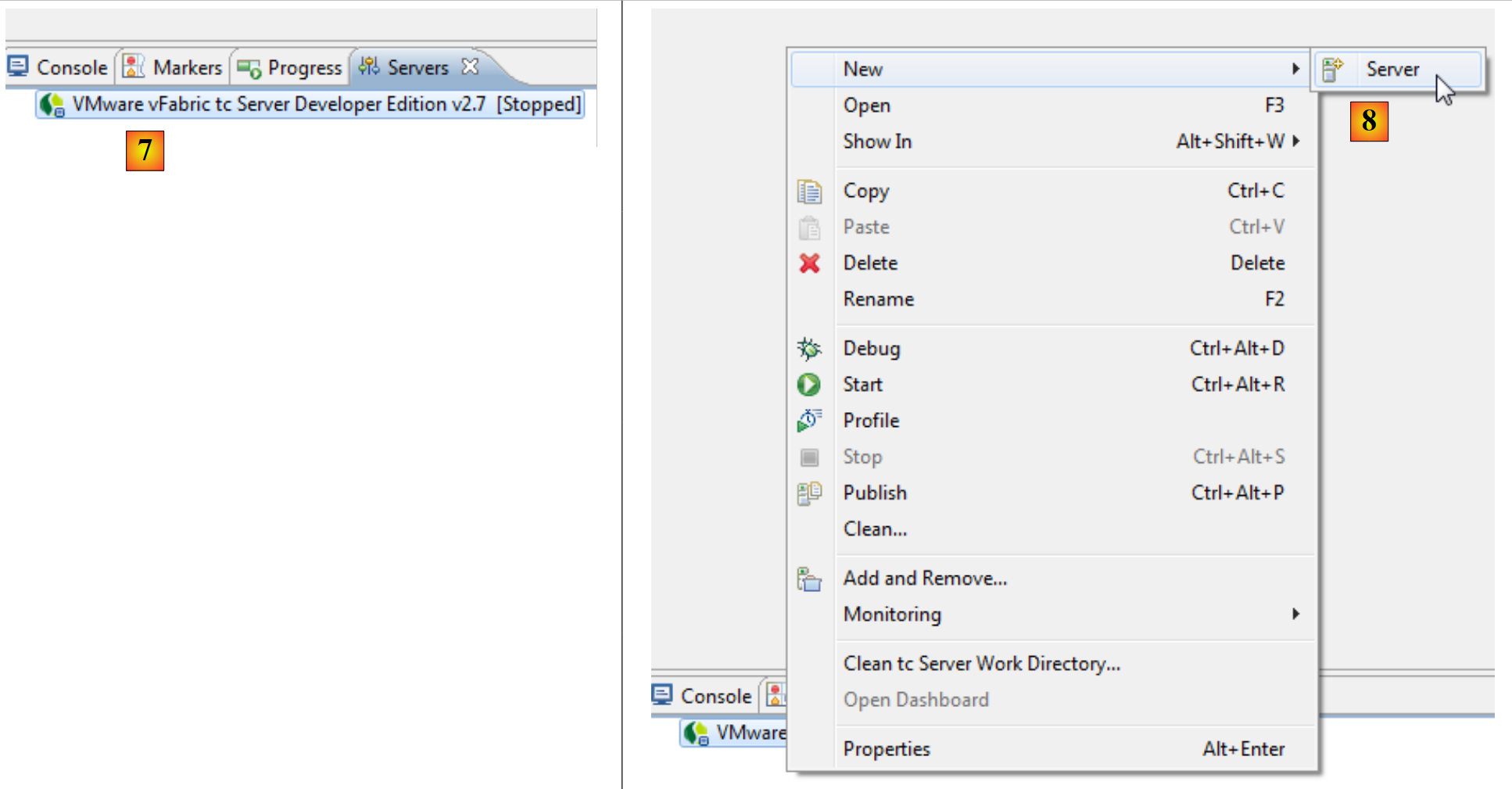This screenshot has width=1512, height=789.
Task: Close the Servers tab
Action: tap(470, 67)
